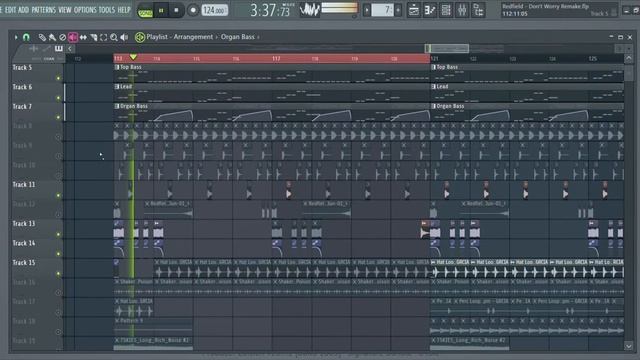The height and width of the screenshot is (360, 640).
Task: Open the OPTIONS menu
Action: [85, 10]
